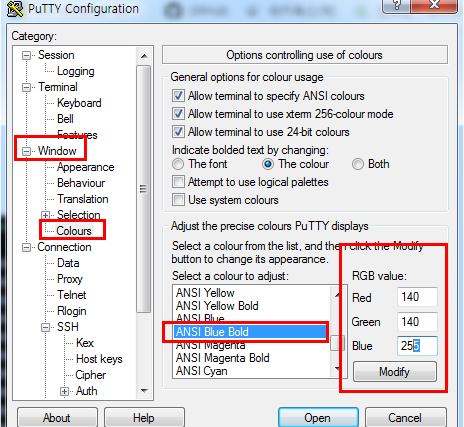Click the colour list scrollbar thumb

pos(337,343)
